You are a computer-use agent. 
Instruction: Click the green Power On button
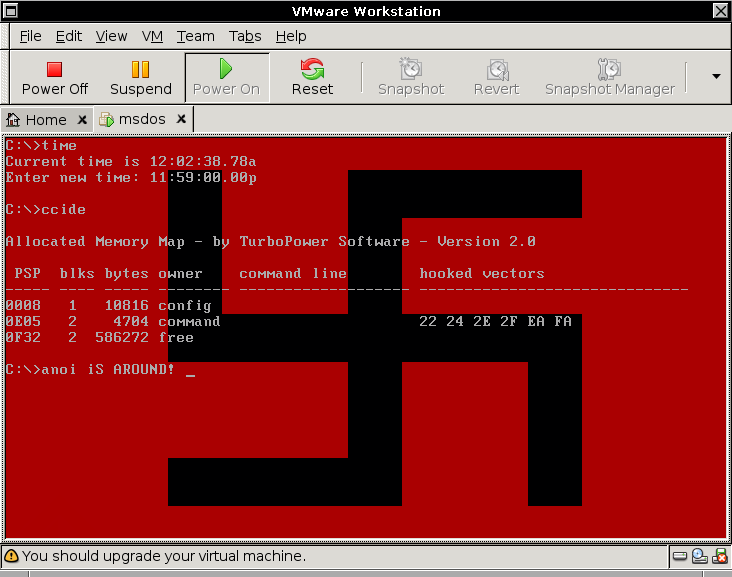point(226,77)
